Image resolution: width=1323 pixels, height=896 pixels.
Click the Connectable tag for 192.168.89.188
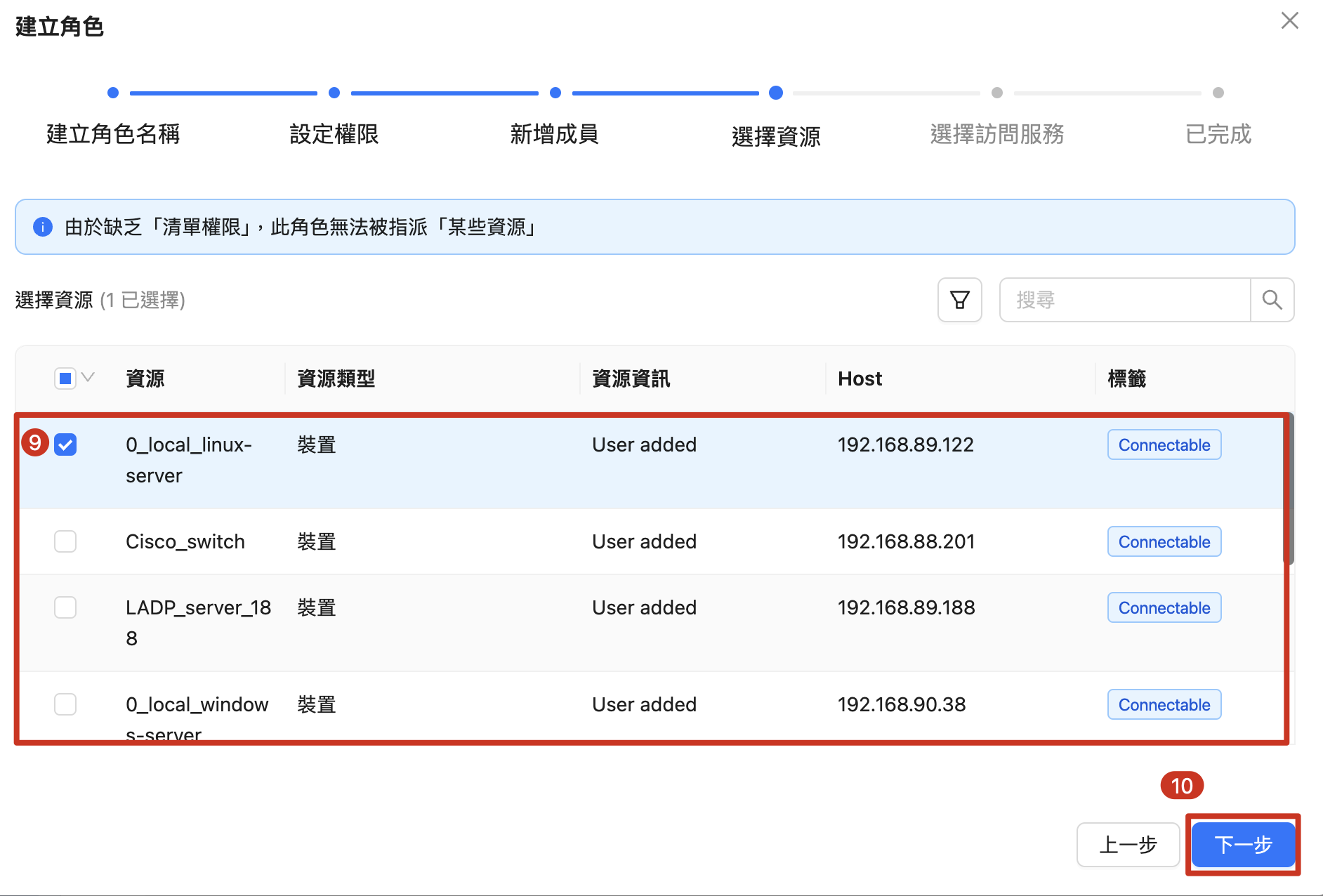[1164, 607]
